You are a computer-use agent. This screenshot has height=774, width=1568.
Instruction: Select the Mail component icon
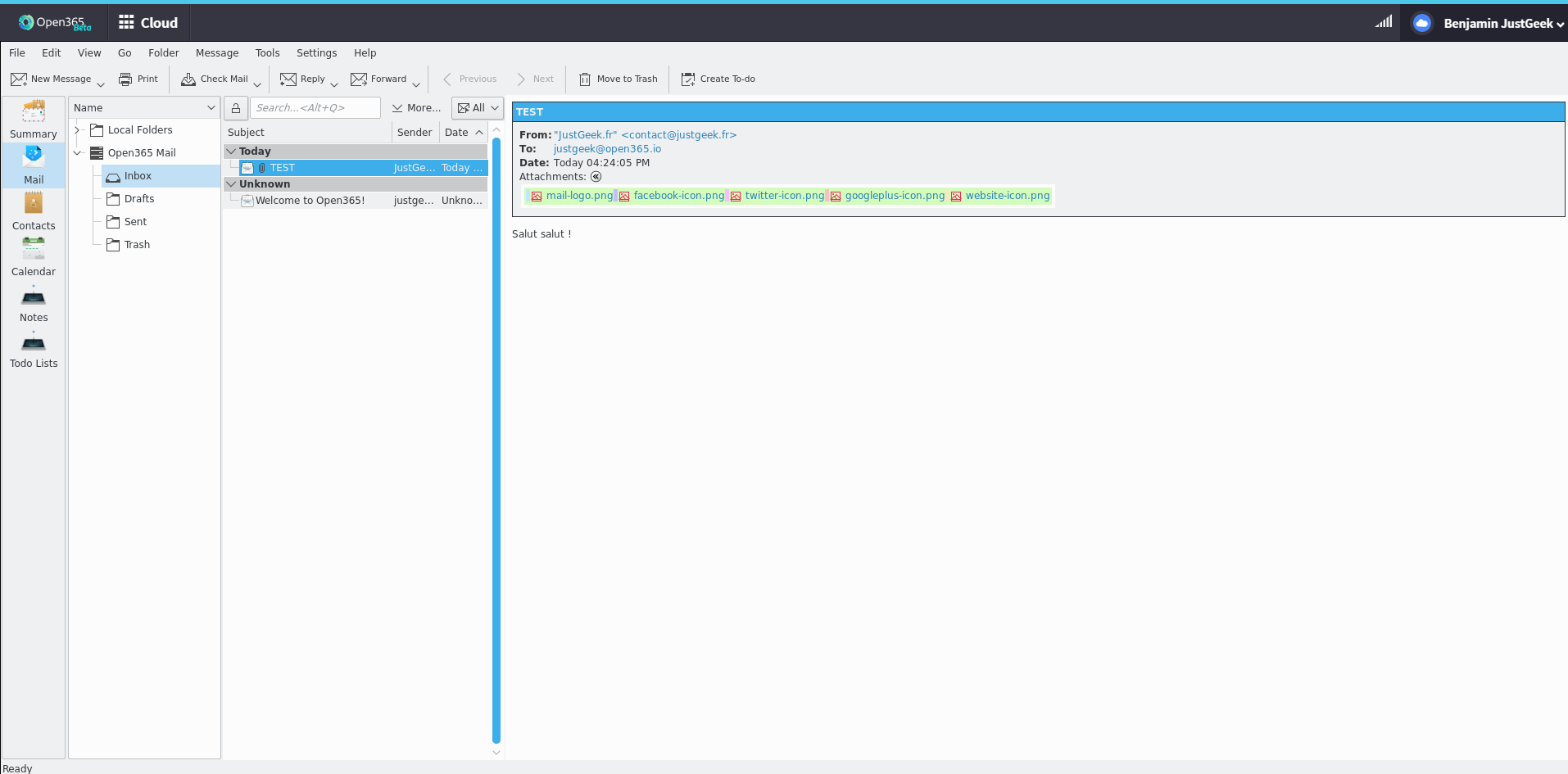coord(34,165)
